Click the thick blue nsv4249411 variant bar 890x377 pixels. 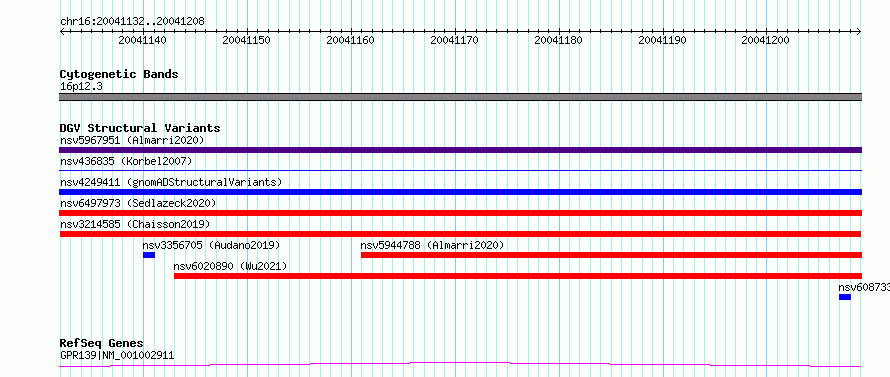pos(460,192)
